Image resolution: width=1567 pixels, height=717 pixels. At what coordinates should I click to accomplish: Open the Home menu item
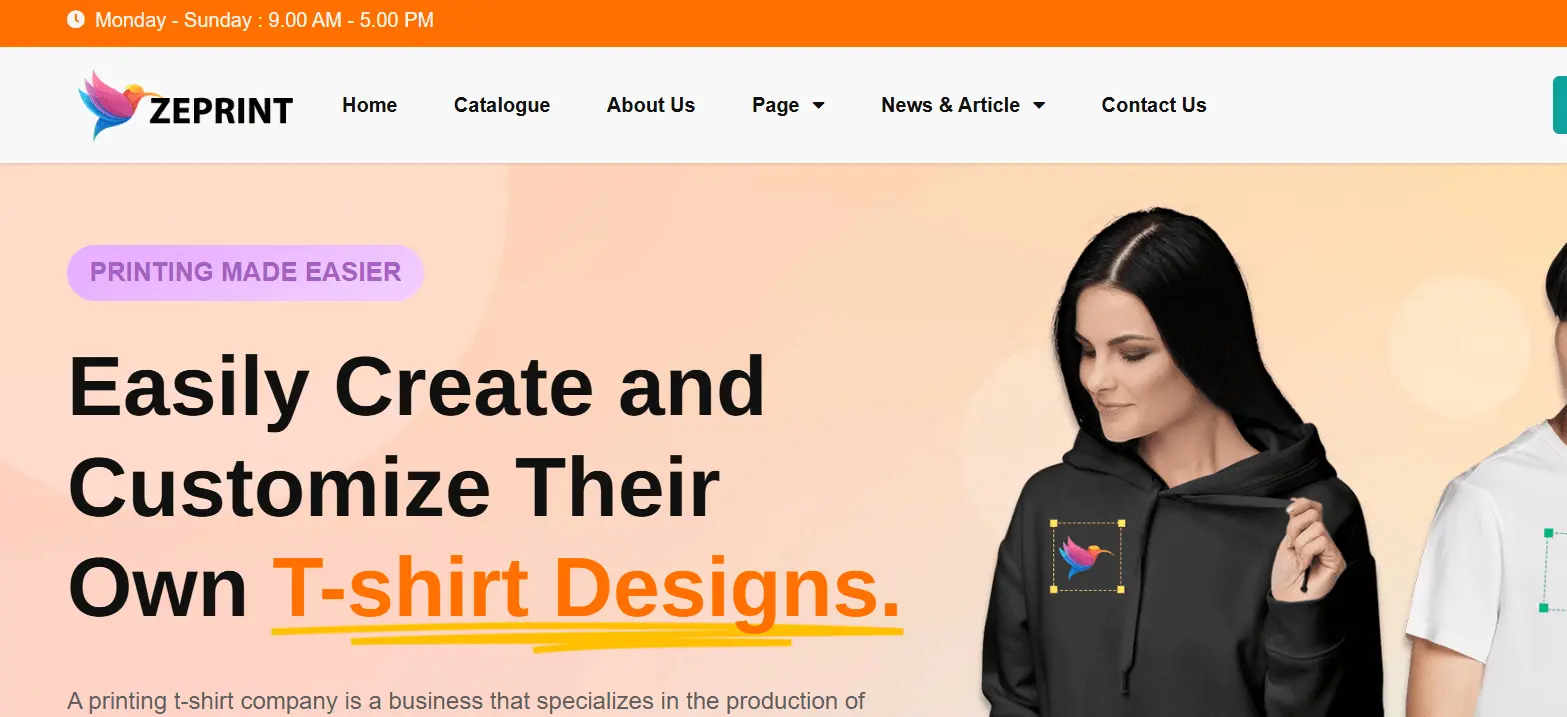pos(369,105)
